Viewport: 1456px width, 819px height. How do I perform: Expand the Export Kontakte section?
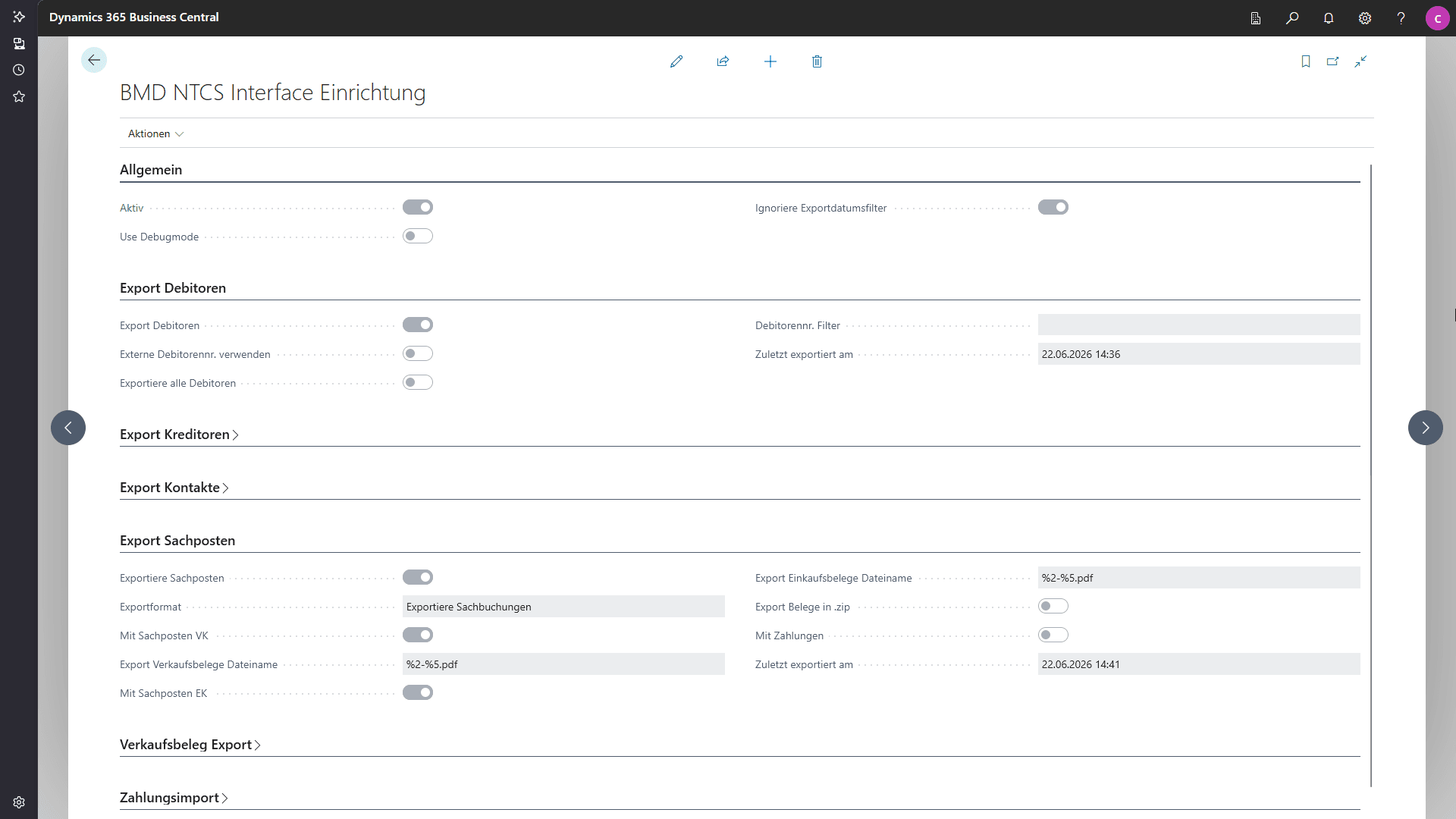pos(174,488)
